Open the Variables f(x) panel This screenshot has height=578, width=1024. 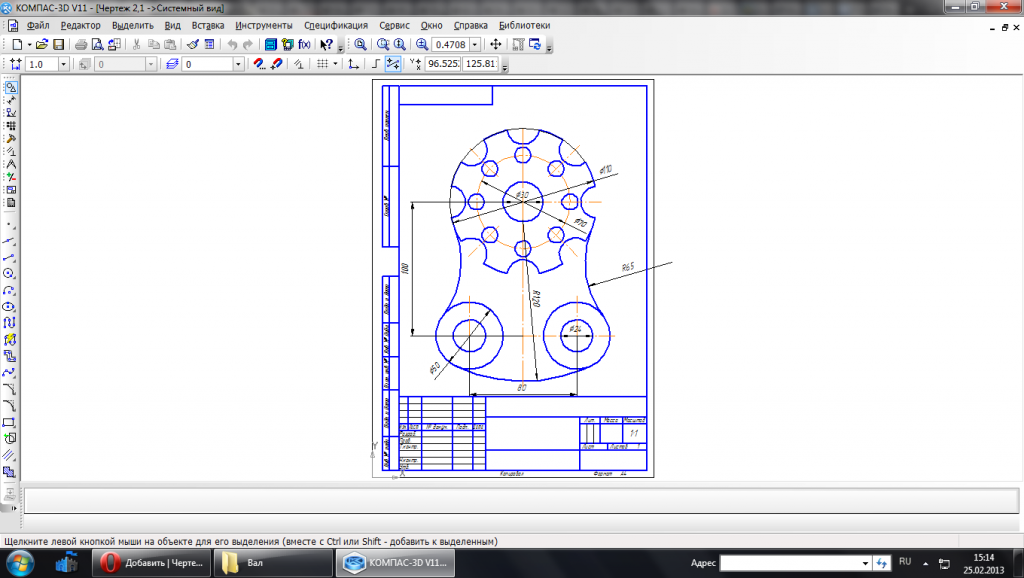click(304, 44)
